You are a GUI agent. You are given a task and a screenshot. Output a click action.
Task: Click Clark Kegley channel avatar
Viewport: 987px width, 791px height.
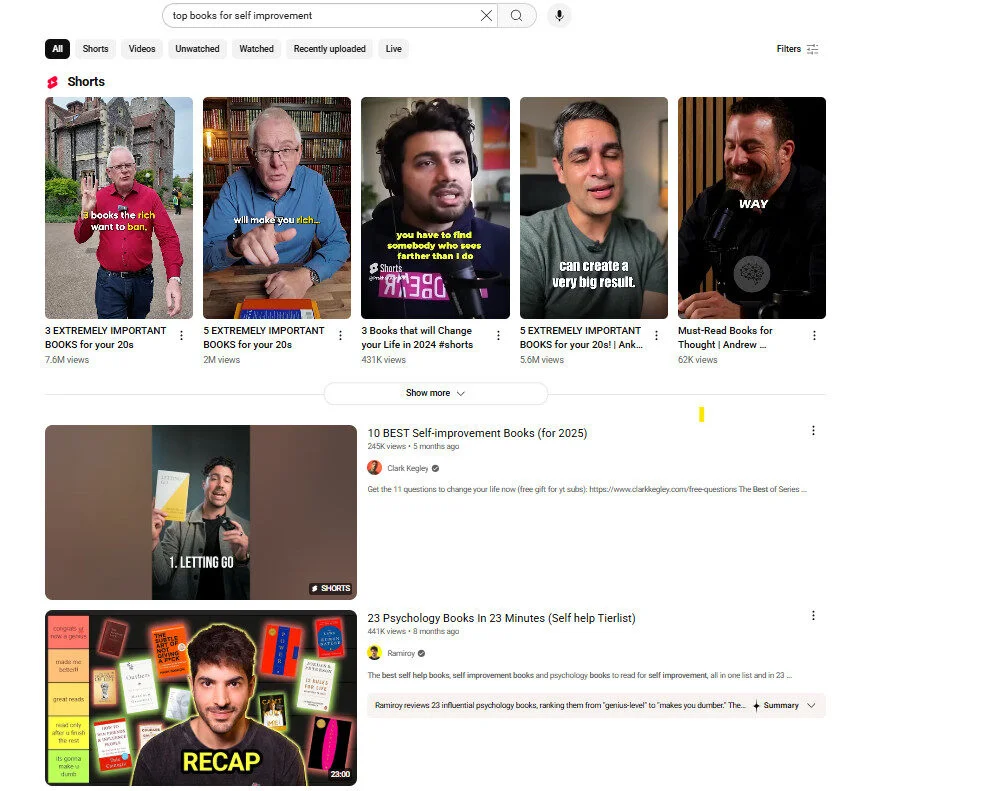point(375,468)
